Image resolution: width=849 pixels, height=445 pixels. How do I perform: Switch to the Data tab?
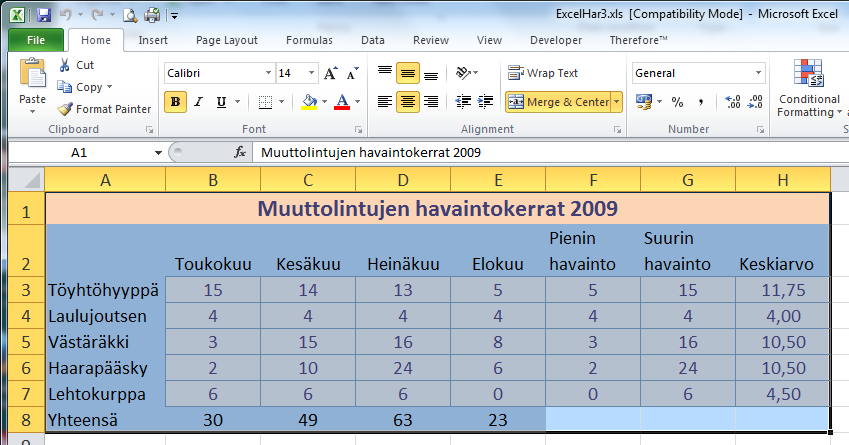[373, 40]
